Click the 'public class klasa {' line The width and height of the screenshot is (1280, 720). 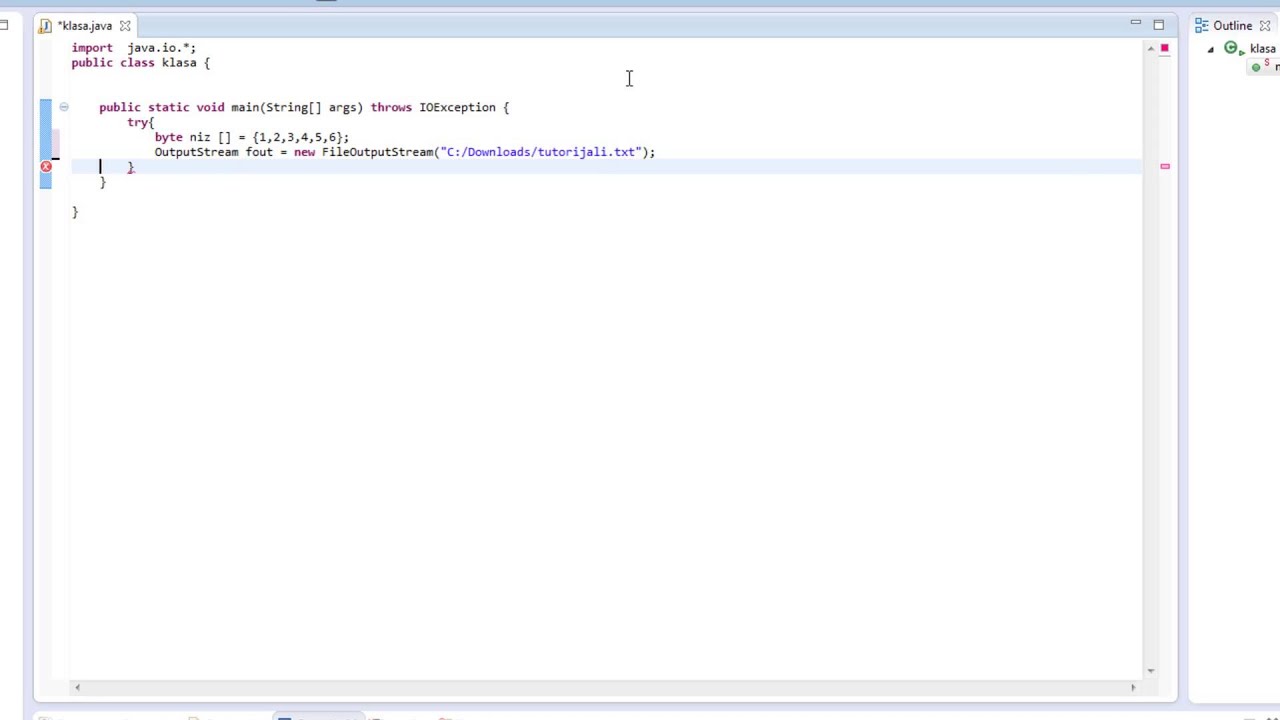[x=141, y=62]
